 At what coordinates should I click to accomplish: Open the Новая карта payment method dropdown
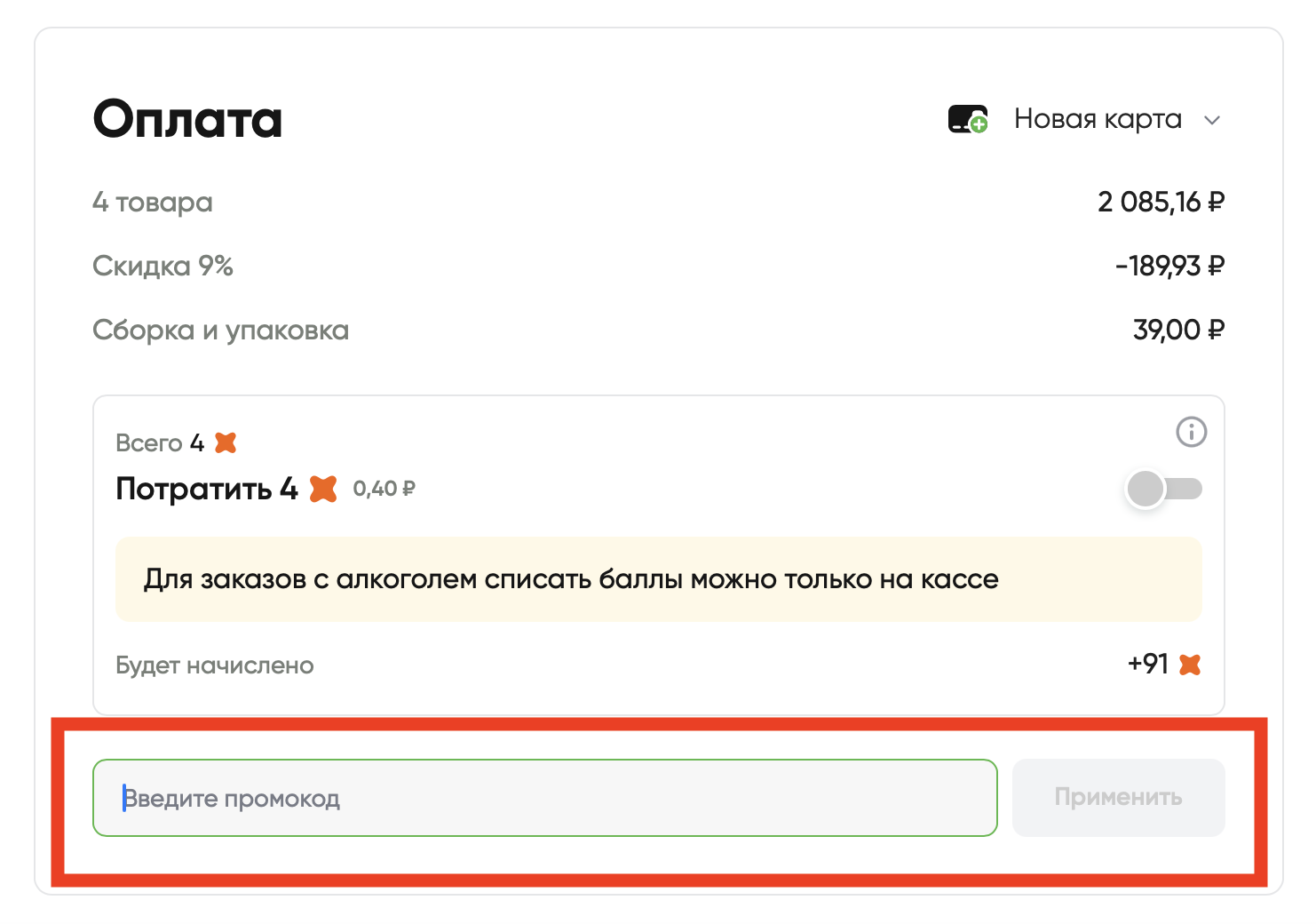[x=1085, y=119]
